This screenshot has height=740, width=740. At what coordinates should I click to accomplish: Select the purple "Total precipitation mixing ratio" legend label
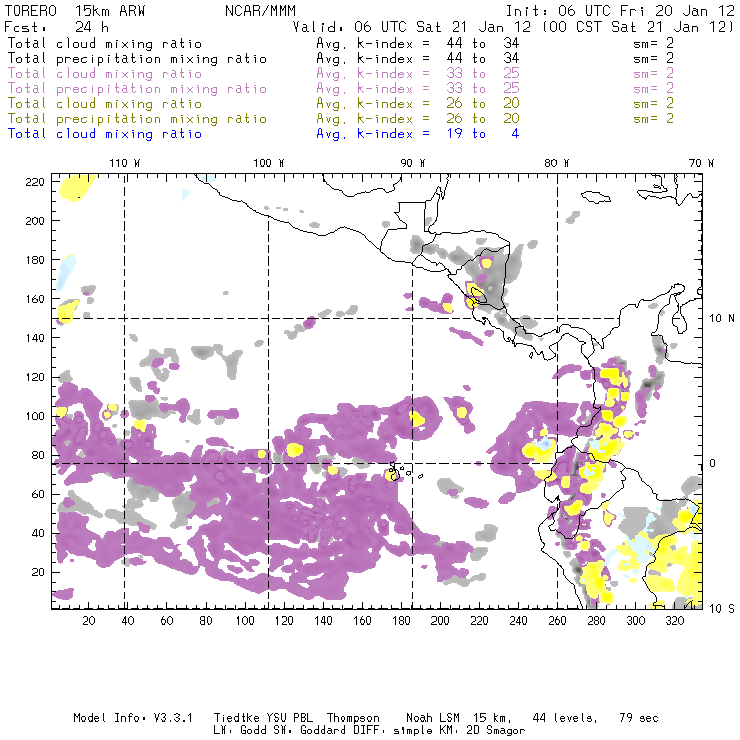tap(137, 89)
